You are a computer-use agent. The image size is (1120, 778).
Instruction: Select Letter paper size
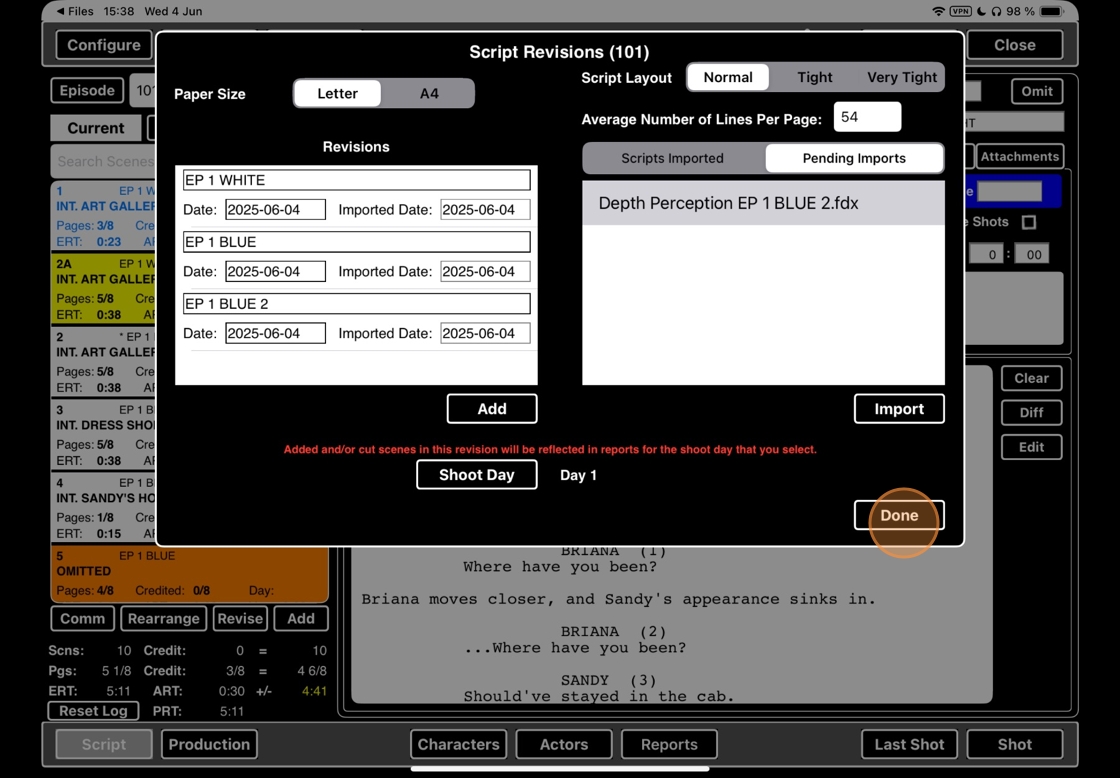tap(337, 94)
